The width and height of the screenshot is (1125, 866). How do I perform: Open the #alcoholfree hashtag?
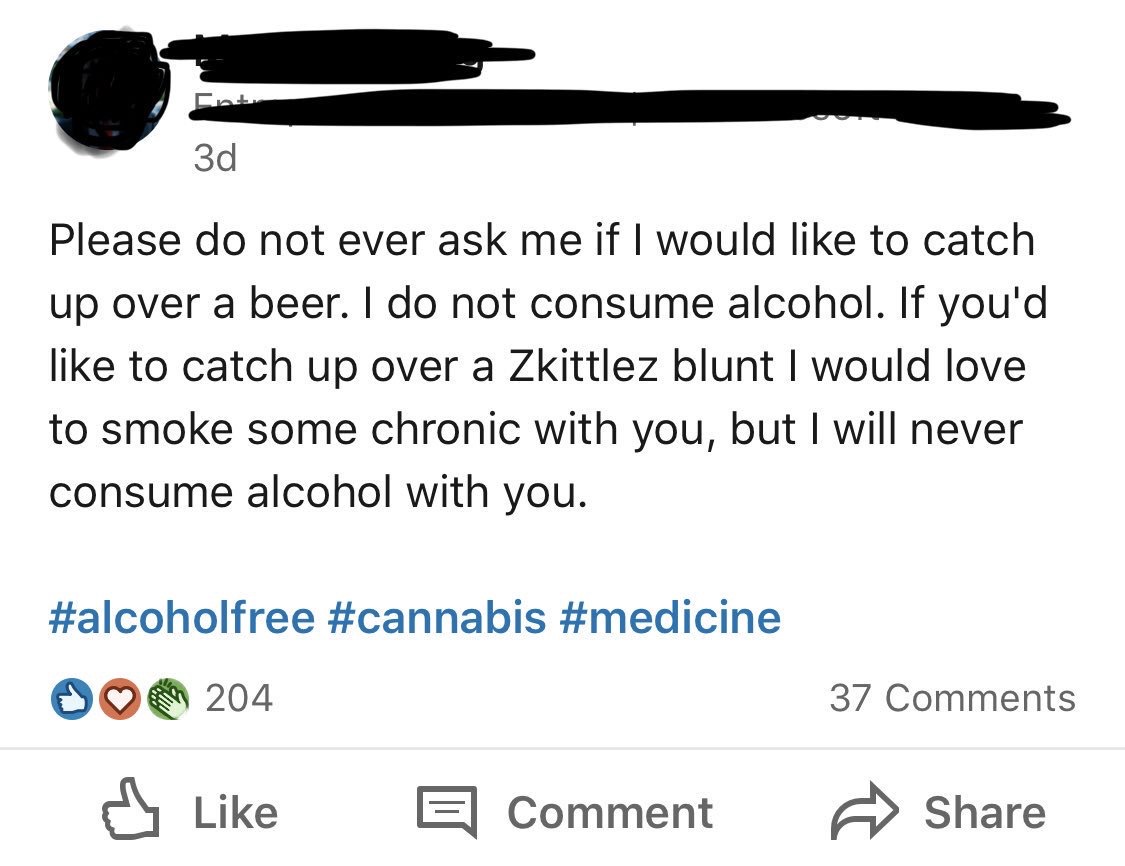[x=181, y=617]
